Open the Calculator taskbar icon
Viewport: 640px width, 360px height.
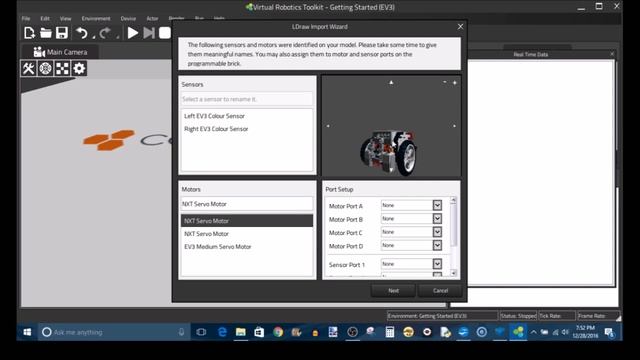[x=390, y=332]
